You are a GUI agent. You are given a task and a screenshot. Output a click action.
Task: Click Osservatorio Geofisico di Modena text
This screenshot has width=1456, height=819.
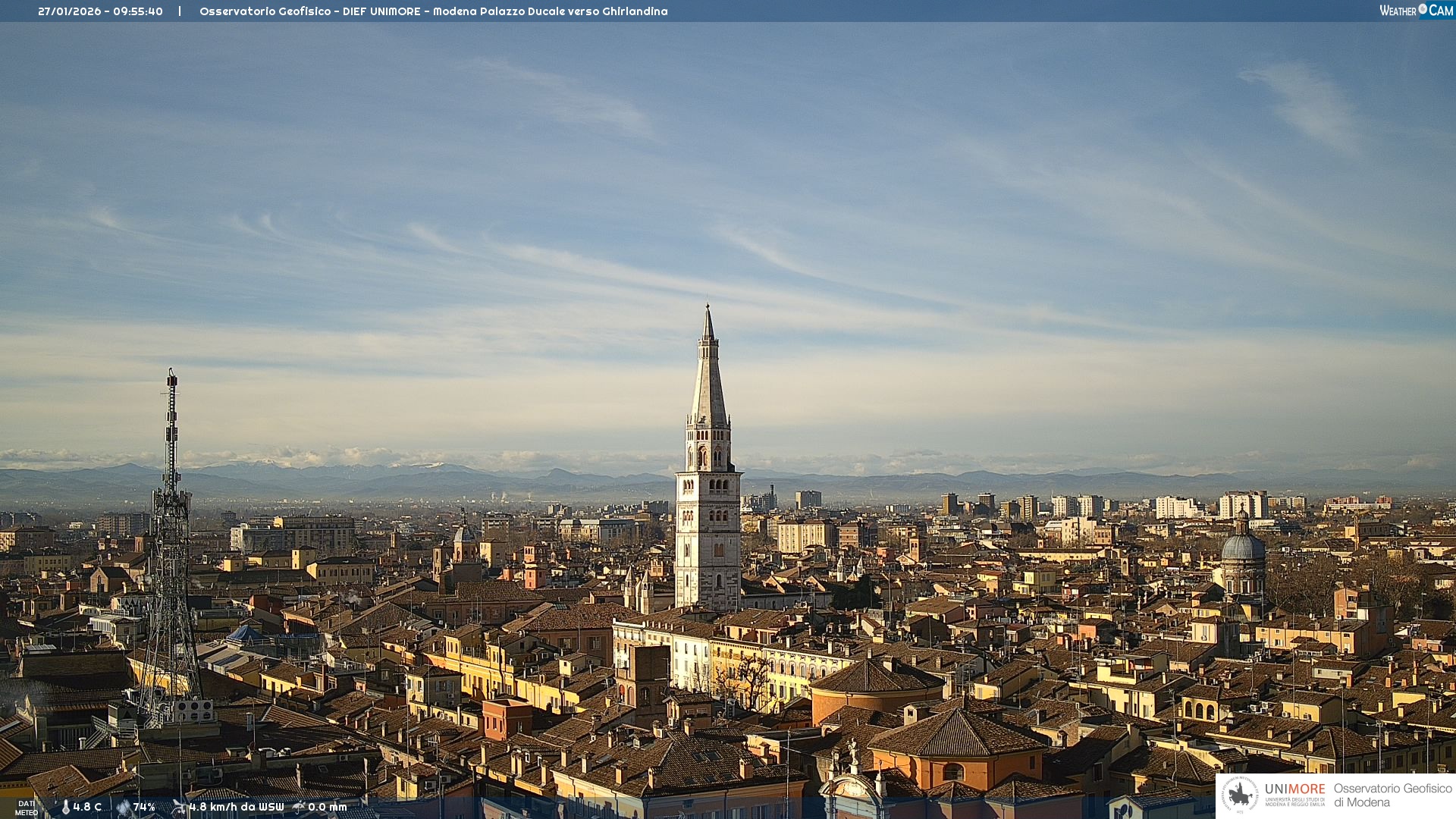[x=1392, y=795]
